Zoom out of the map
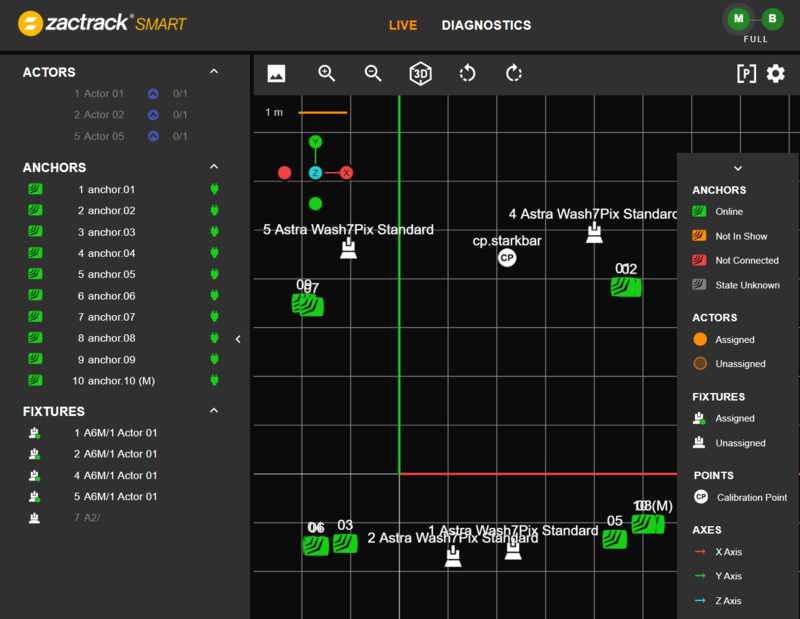Viewport: 800px width, 619px height. 373,73
